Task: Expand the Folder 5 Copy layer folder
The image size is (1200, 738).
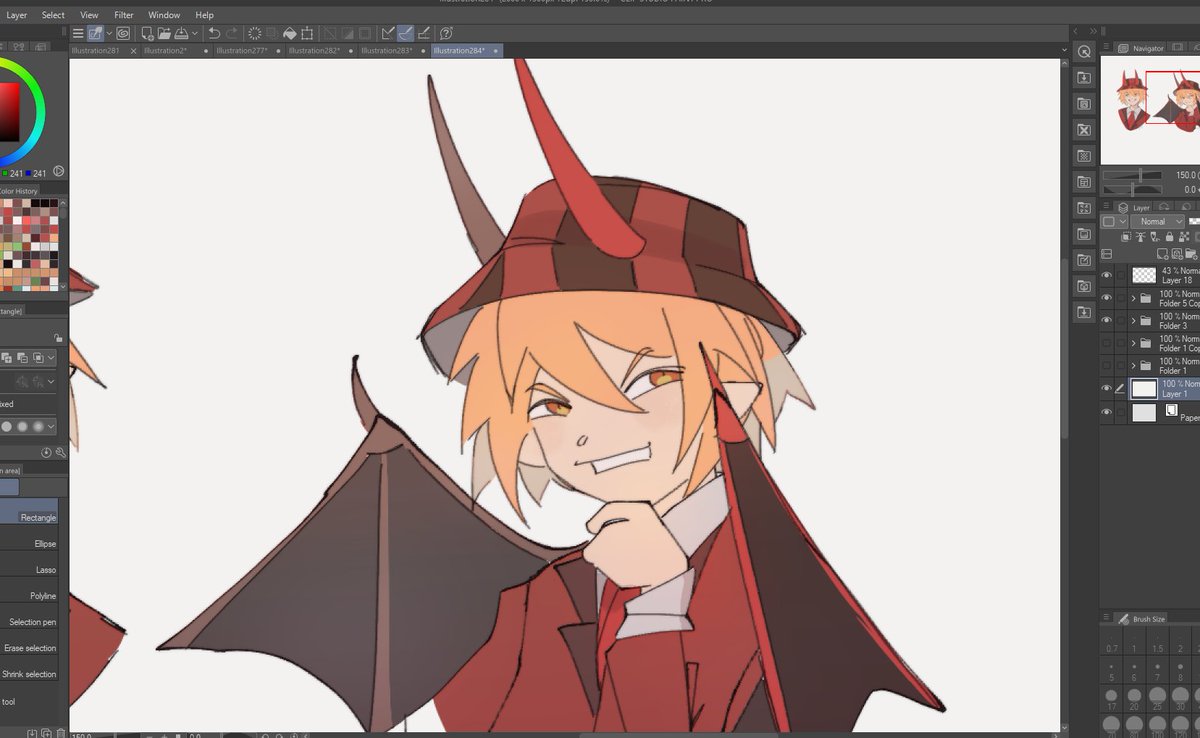Action: (x=1133, y=298)
